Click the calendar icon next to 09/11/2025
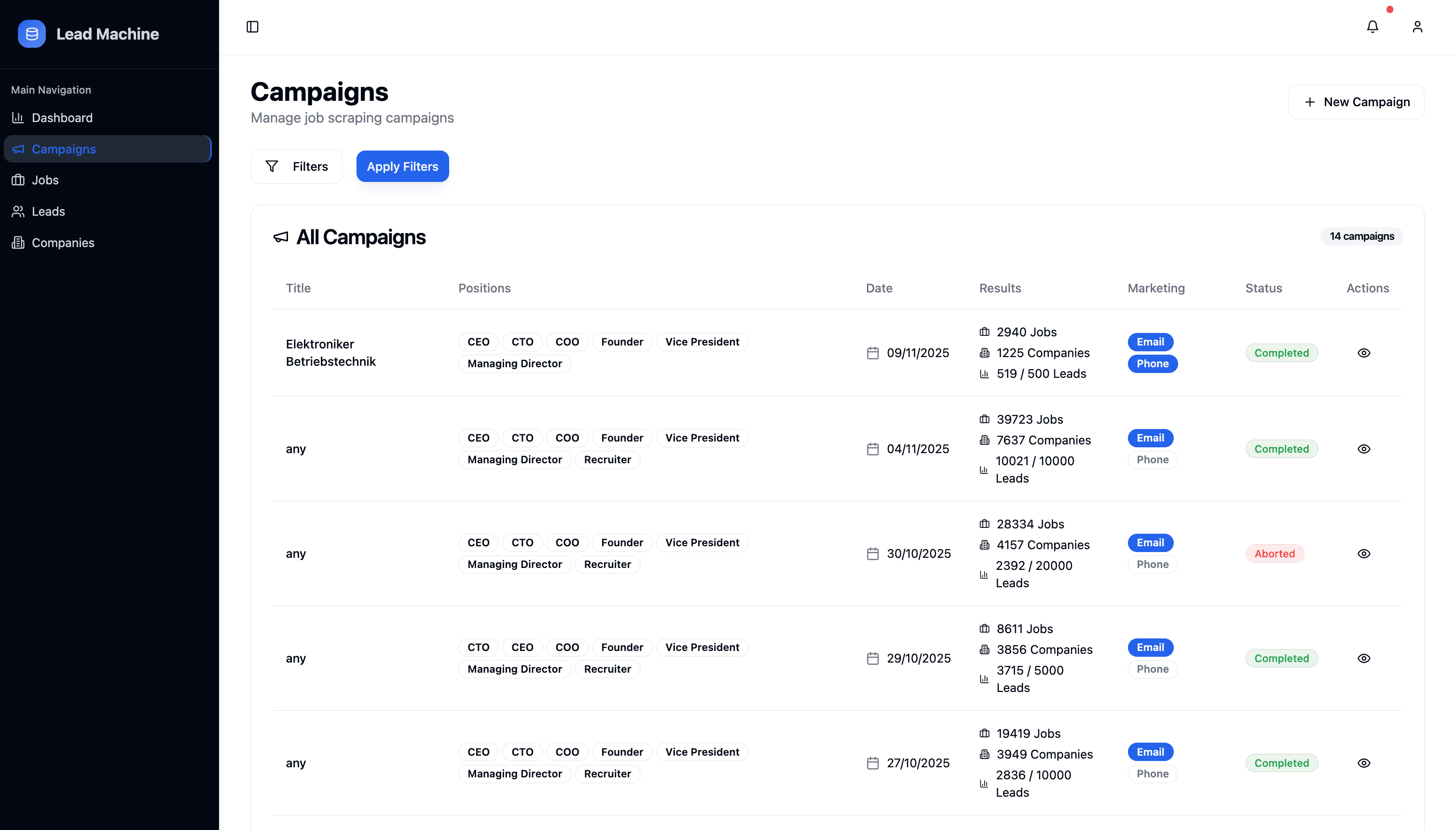Screen dimensions: 1456x830 (x=873, y=353)
